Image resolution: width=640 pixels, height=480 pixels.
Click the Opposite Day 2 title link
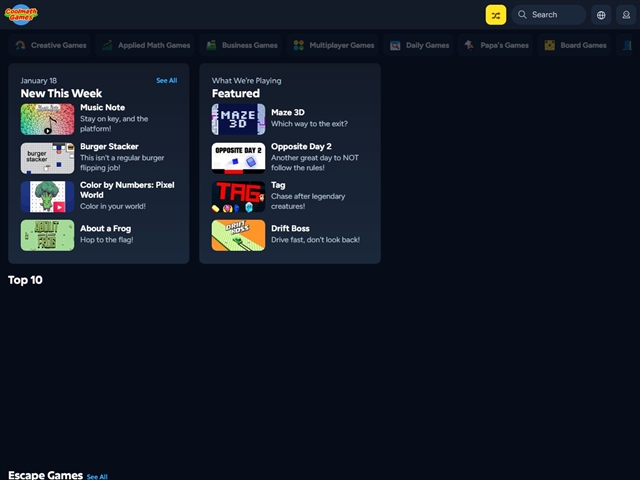point(301,146)
